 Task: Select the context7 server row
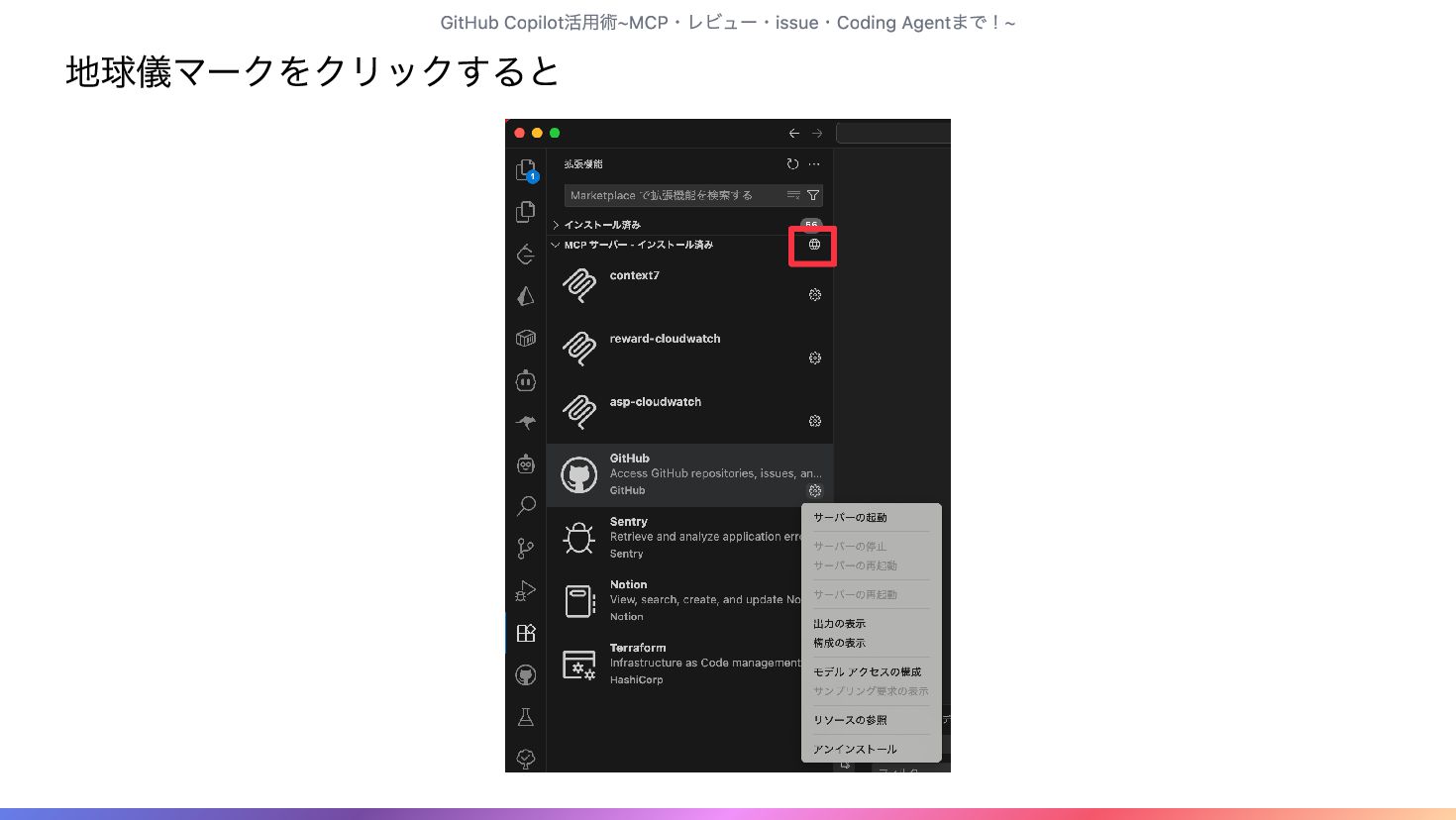(689, 286)
